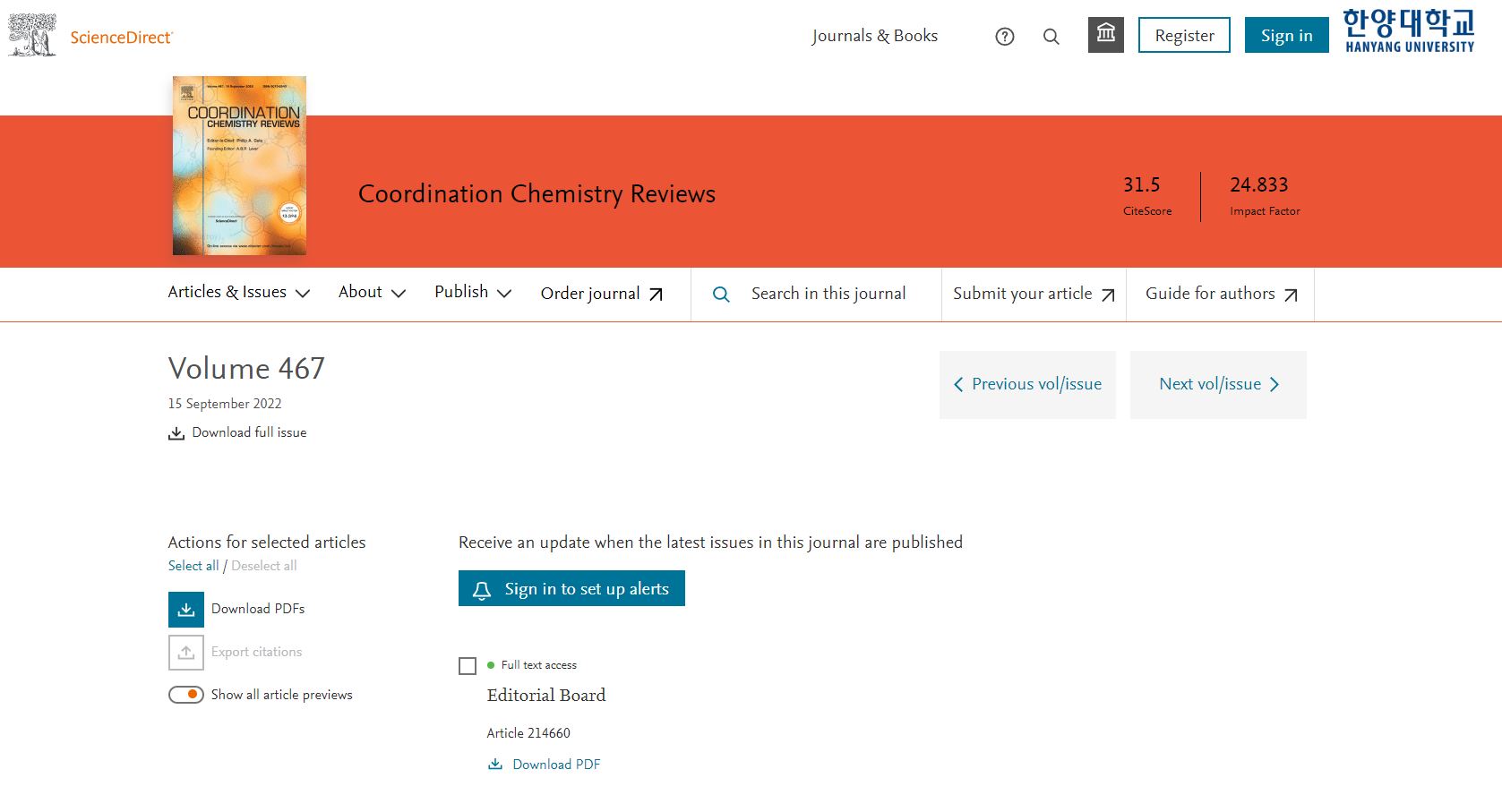Screen dimensions: 1502x812
Task: Click the Search in this journal field
Action: pos(828,294)
